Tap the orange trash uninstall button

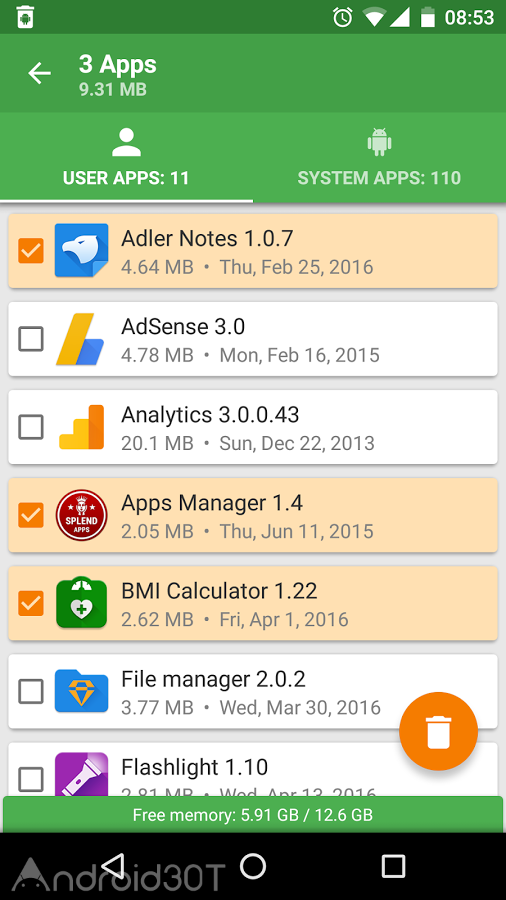(438, 731)
